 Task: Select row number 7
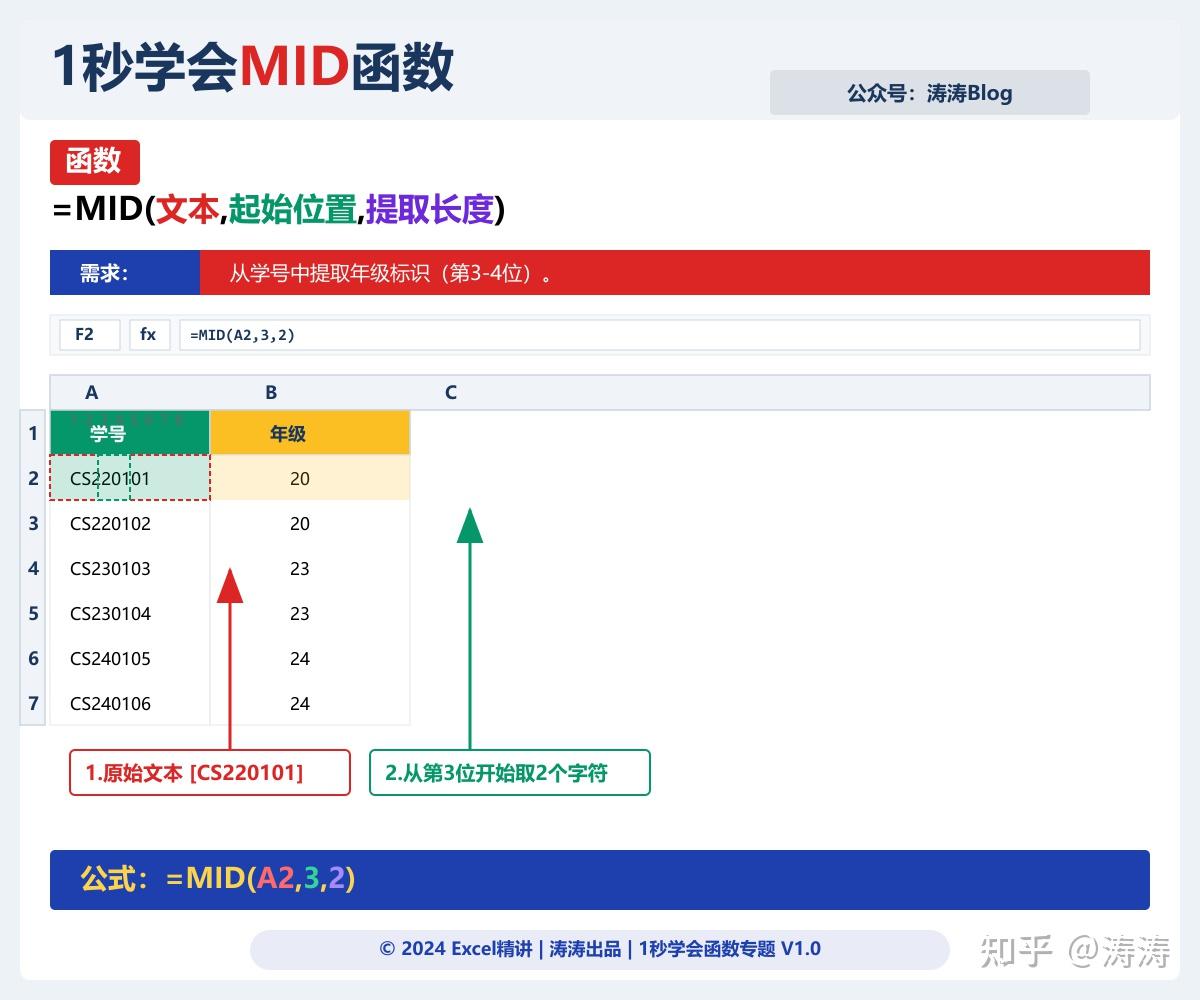[32, 703]
